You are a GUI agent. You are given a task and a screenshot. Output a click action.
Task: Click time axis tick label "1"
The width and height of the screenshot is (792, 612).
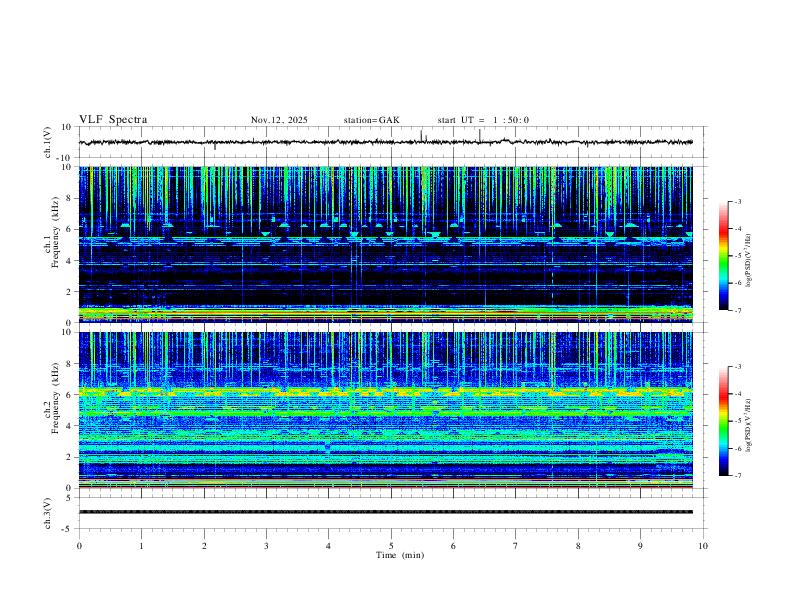click(141, 546)
